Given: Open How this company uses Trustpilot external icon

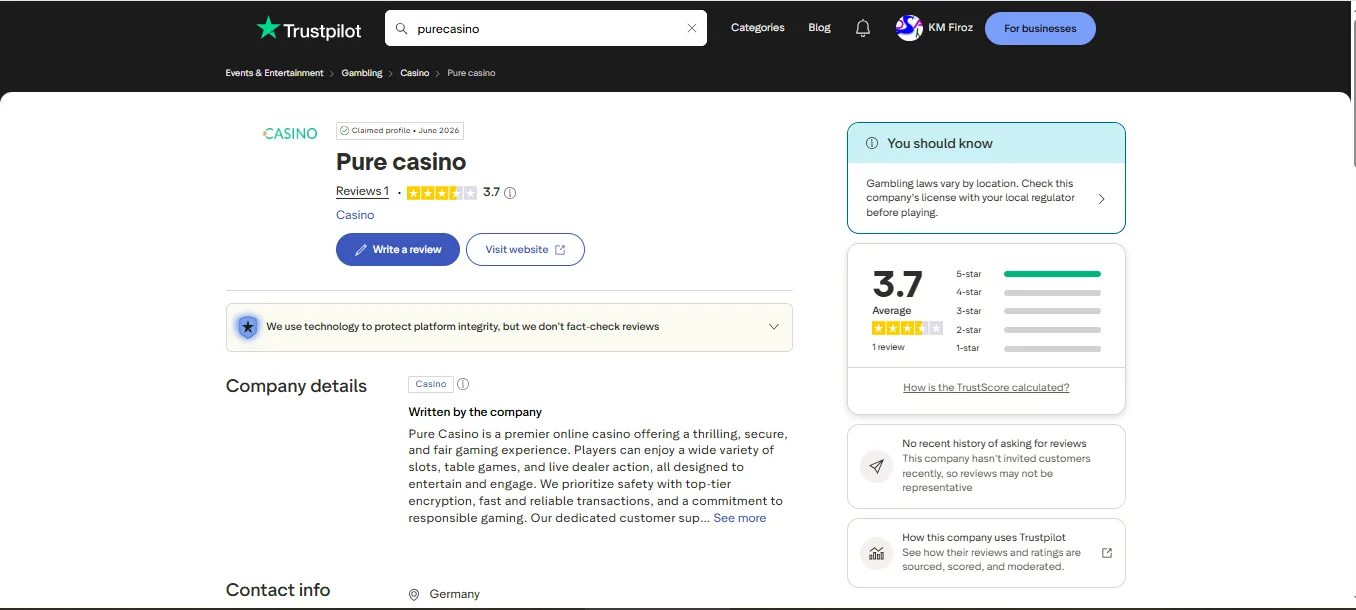Looking at the screenshot, I should 1106,553.
